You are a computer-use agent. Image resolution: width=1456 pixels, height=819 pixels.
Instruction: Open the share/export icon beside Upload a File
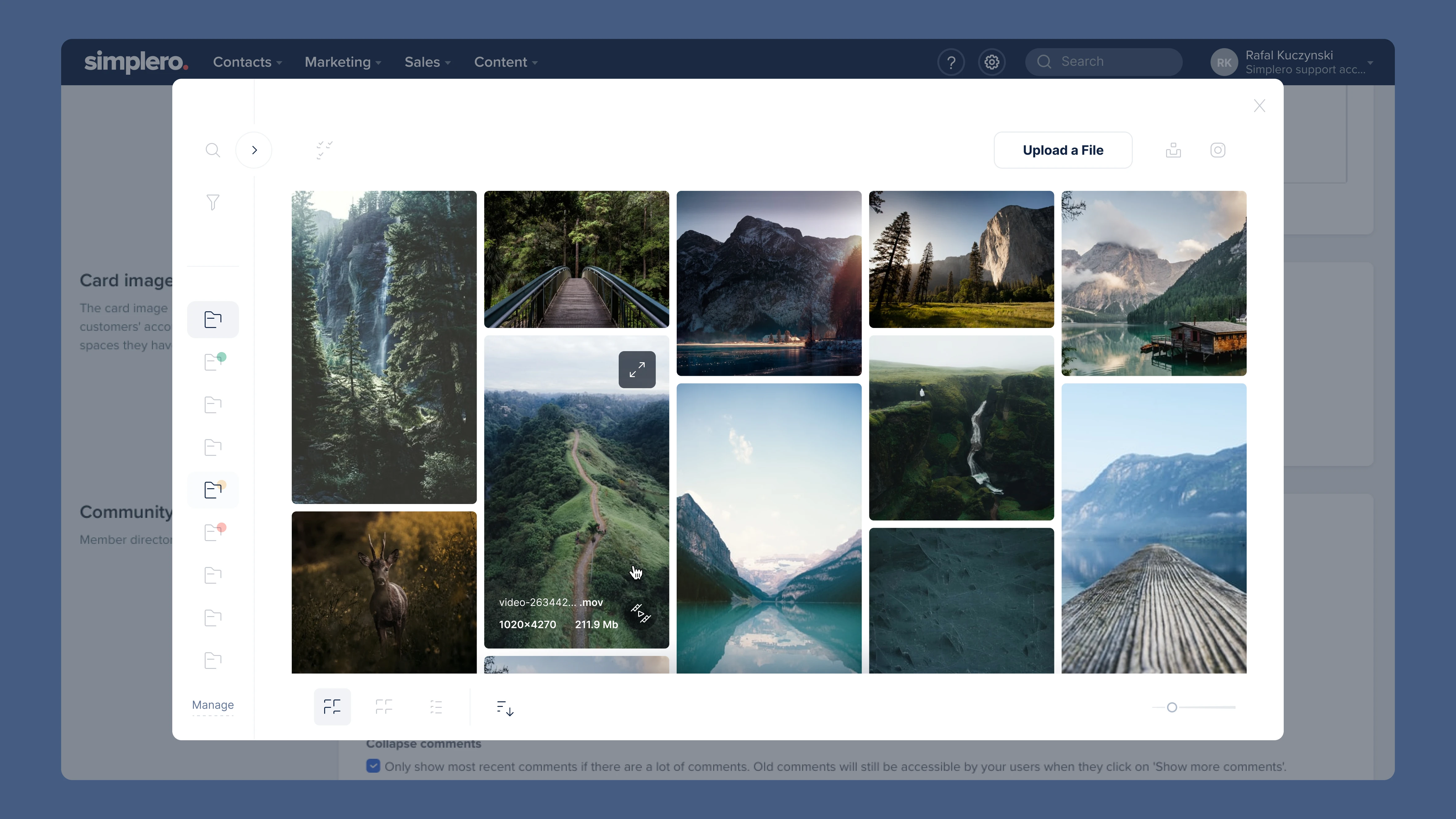click(x=1174, y=150)
